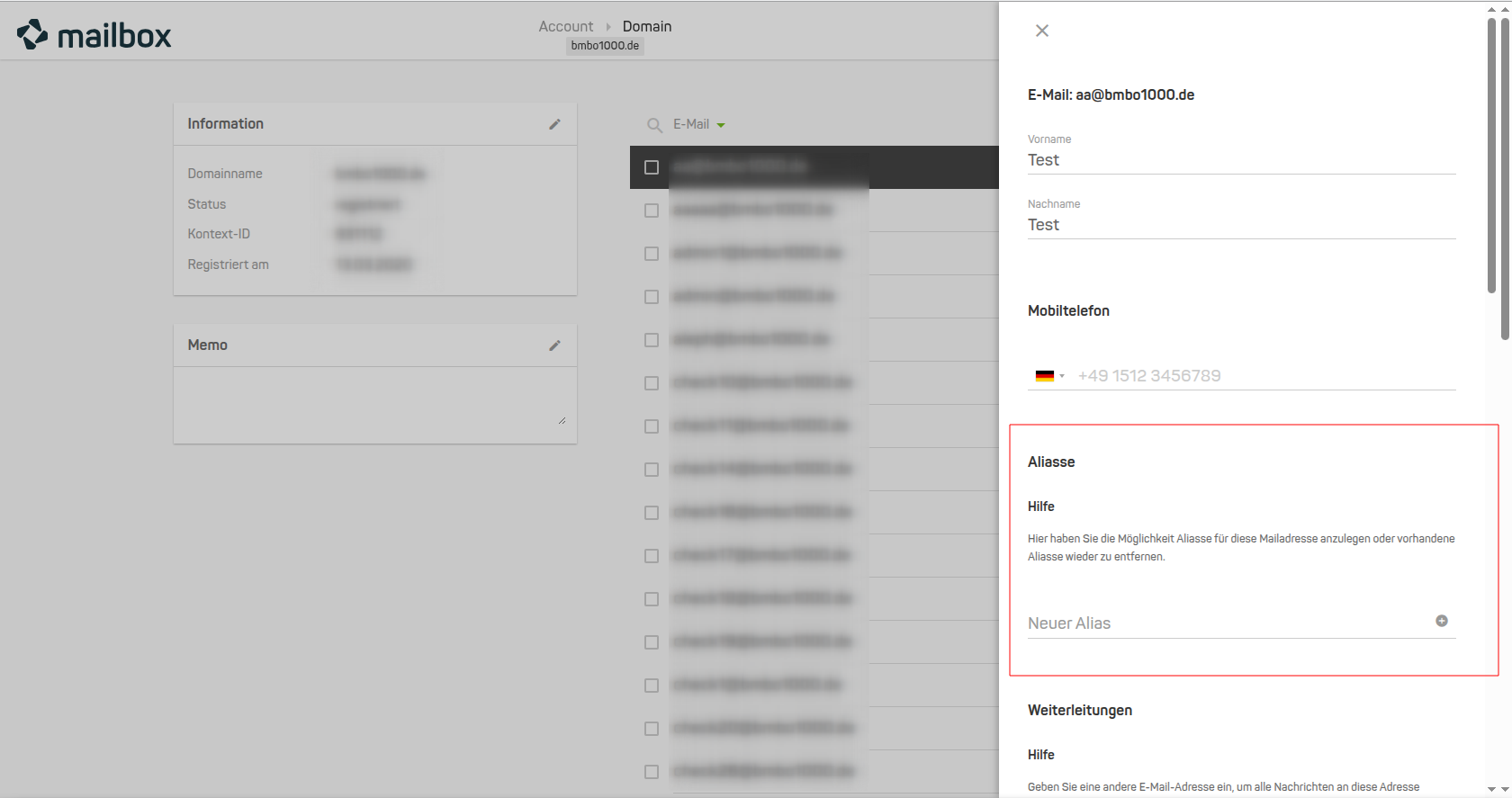Focus the Nachname field containing Test
1512x798 pixels.
click(1241, 225)
